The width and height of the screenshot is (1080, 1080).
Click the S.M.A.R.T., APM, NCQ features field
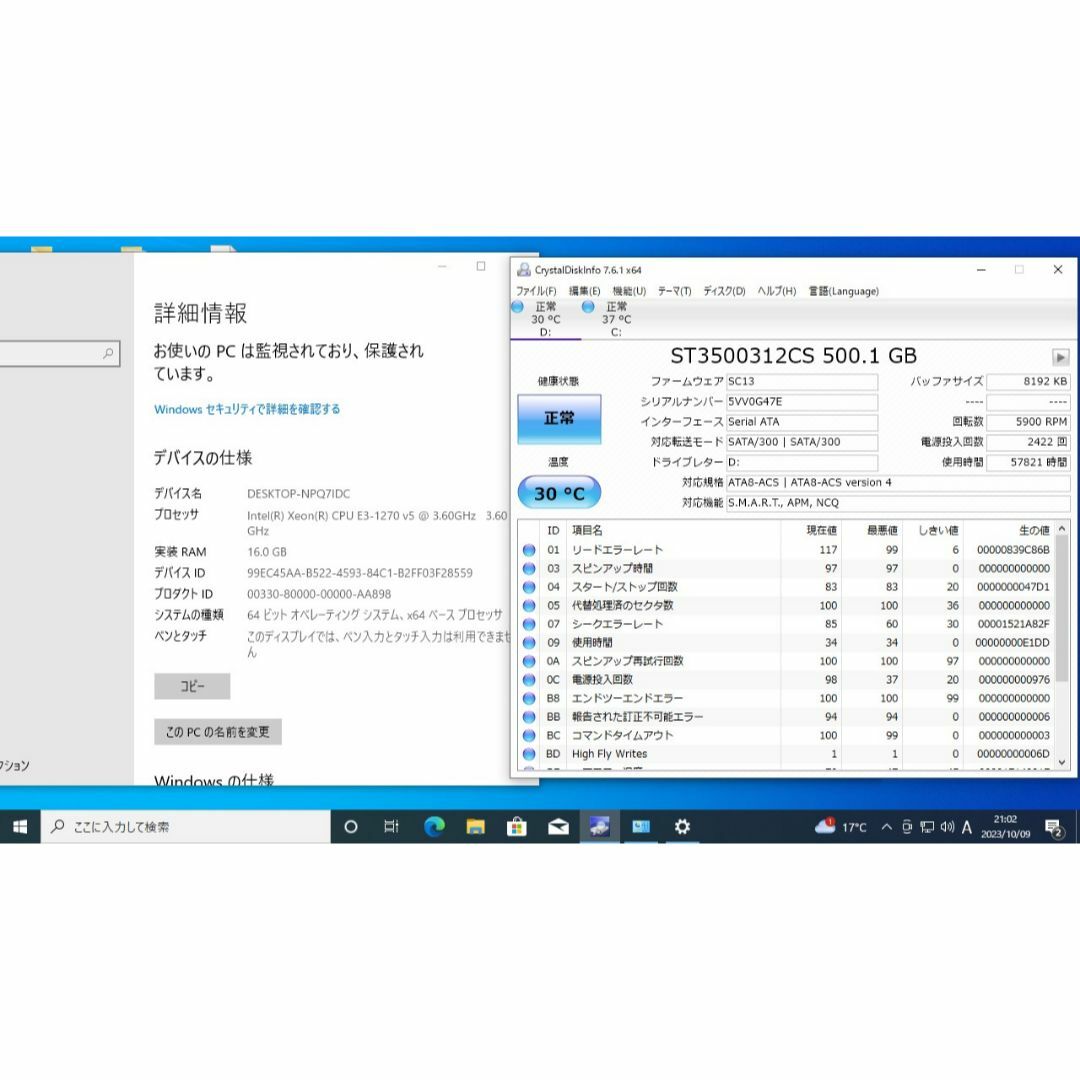897,503
